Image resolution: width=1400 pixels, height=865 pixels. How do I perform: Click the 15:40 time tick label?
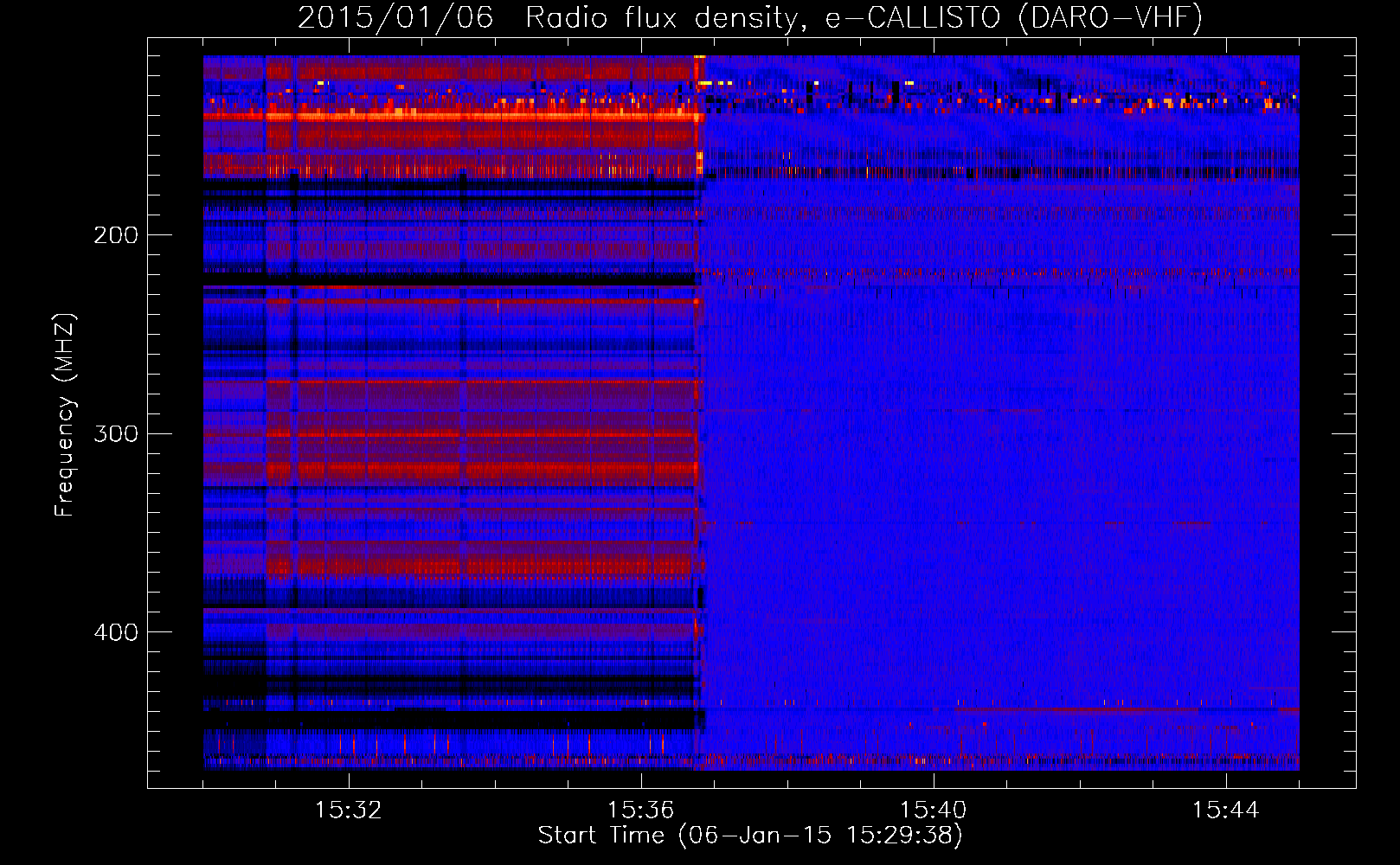pos(933,811)
